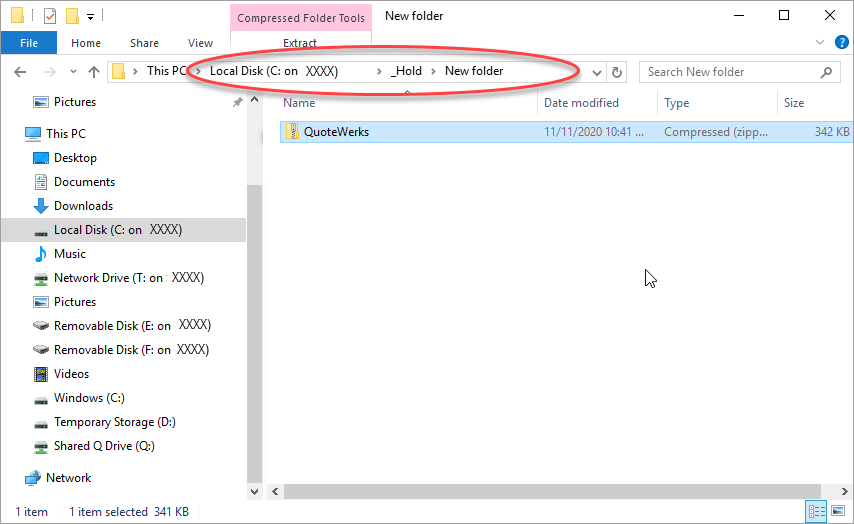Click the date 11/11/2020 10:41 cell

click(x=594, y=132)
